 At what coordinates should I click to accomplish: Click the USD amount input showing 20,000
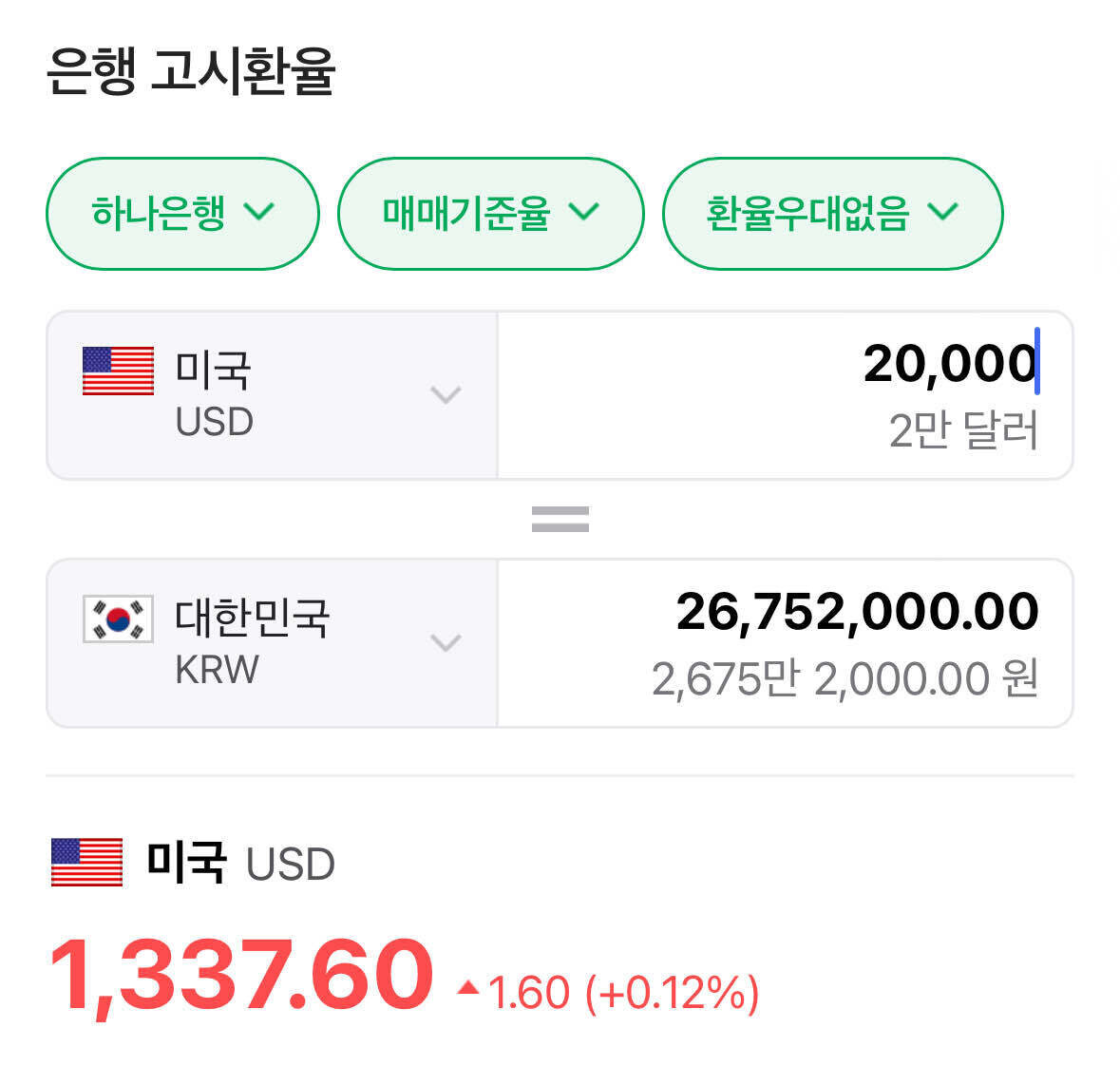tap(945, 365)
